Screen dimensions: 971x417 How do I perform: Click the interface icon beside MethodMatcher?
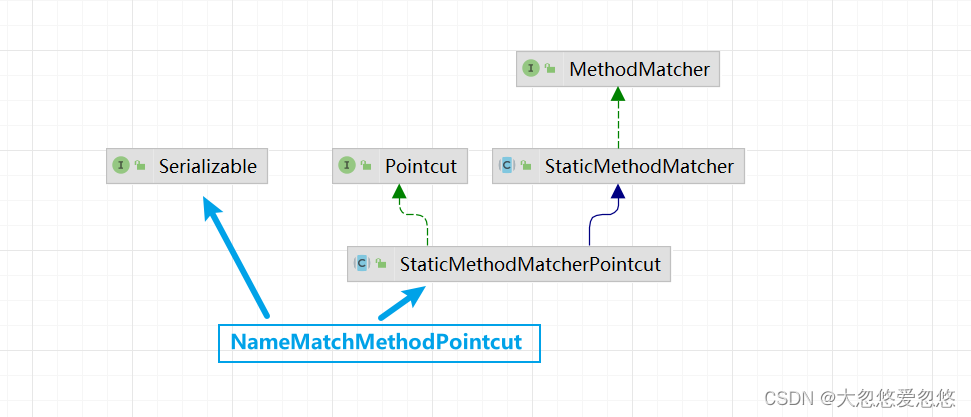531,68
